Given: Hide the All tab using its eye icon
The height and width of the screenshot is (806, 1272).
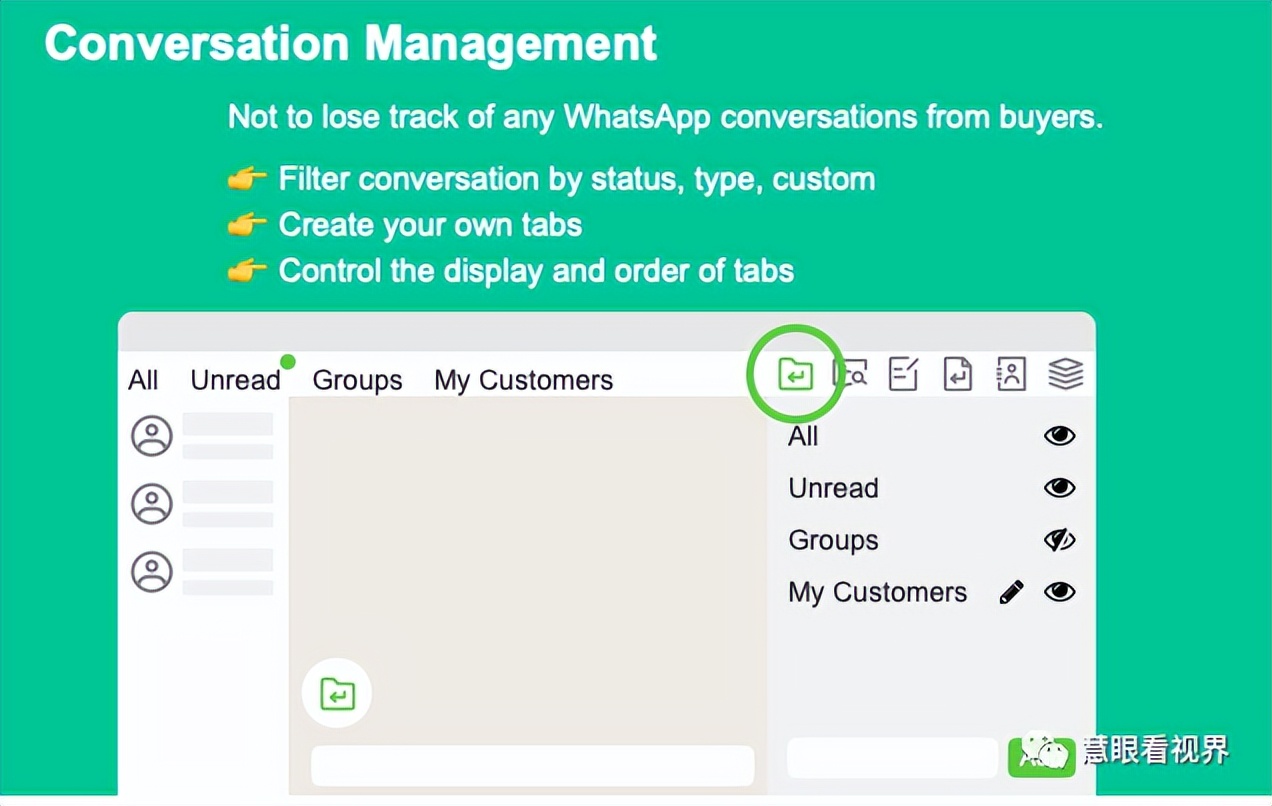Looking at the screenshot, I should click(1059, 436).
